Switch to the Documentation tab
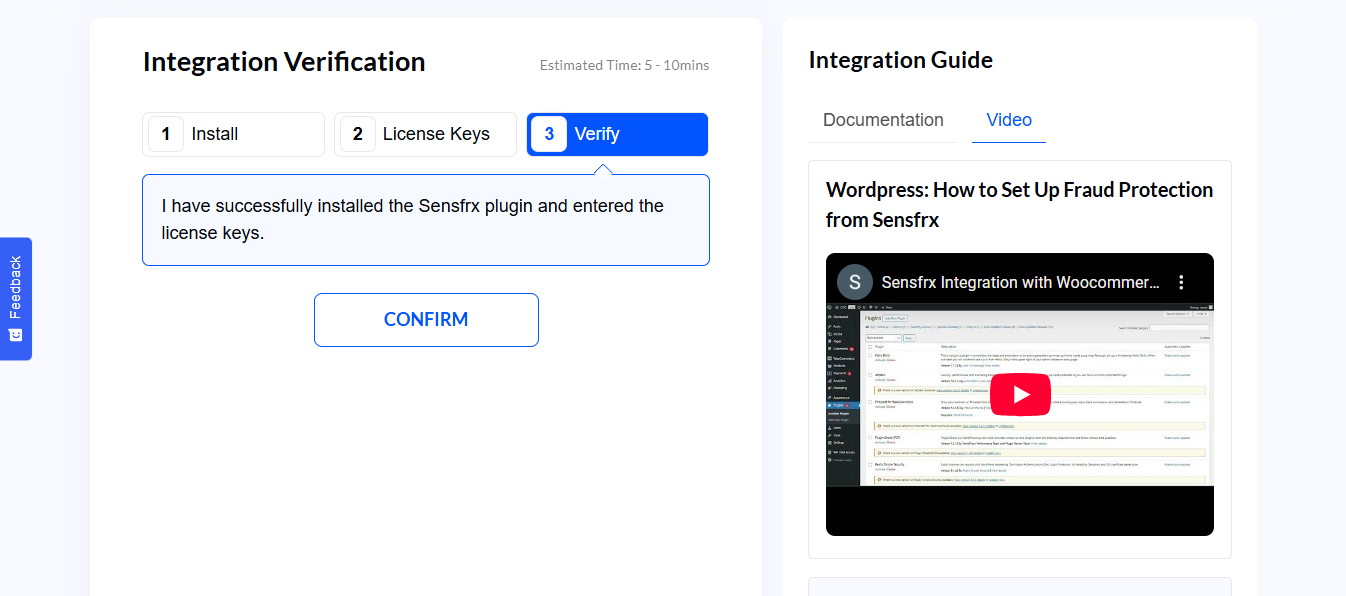Image resolution: width=1346 pixels, height=596 pixels. 883,120
